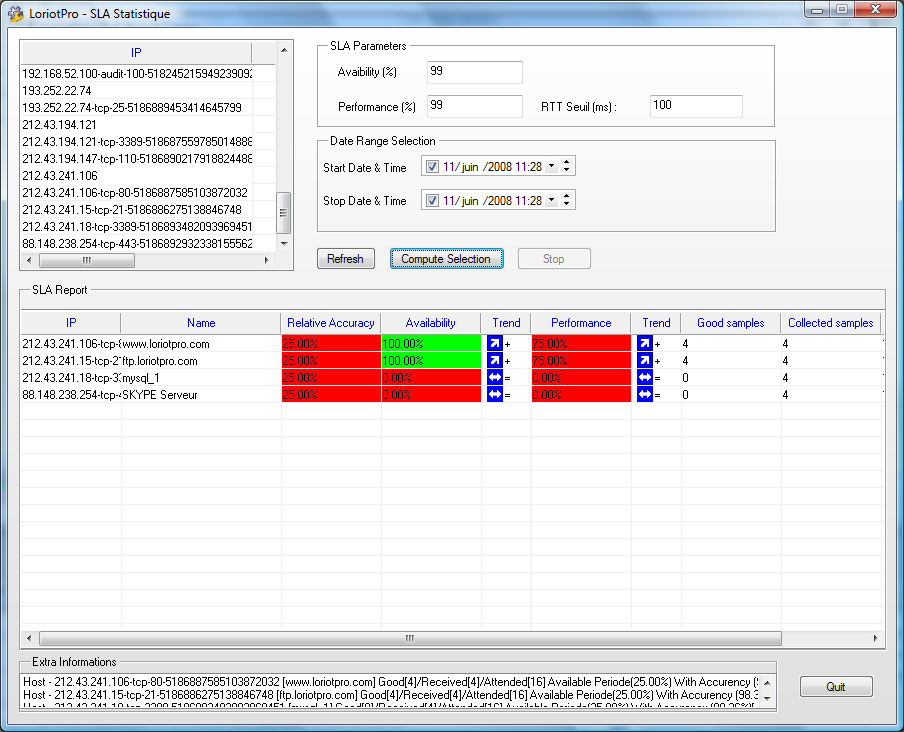Click the sideways trend icon on the mysql_1 row
The image size is (904, 732).
pos(494,377)
